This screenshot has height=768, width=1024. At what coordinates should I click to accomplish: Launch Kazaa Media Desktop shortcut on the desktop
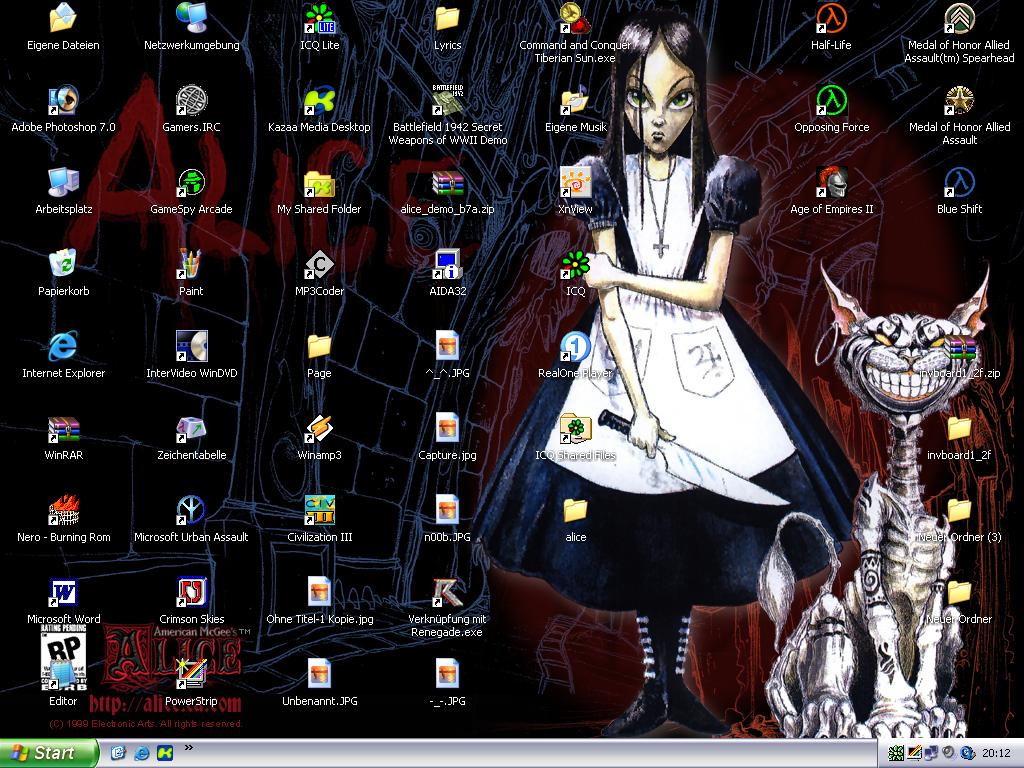[x=319, y=101]
